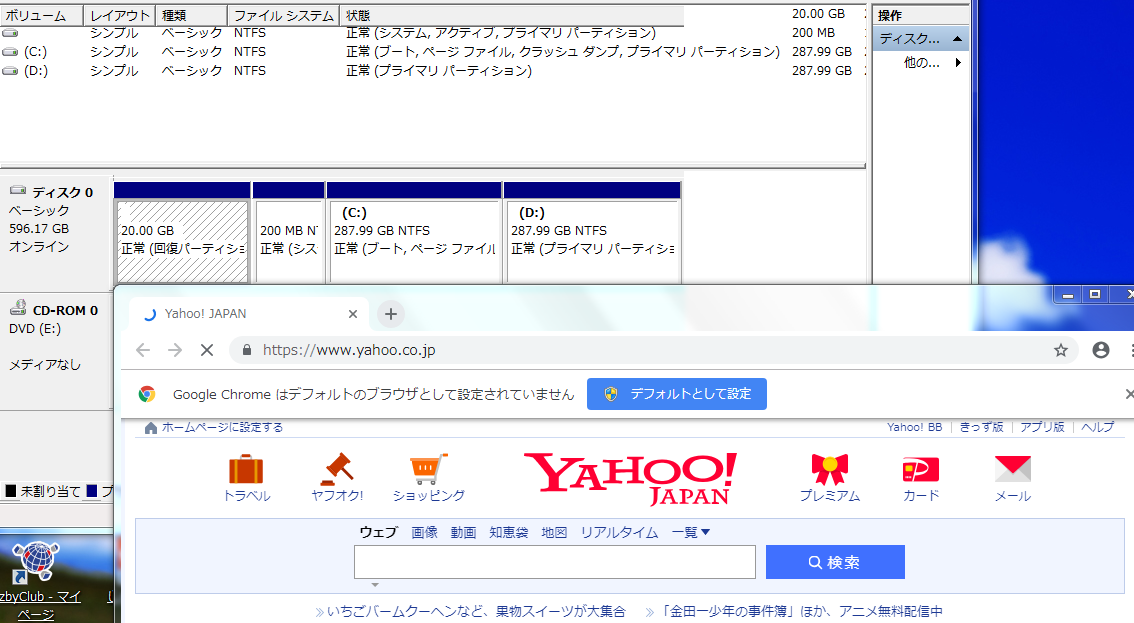1134x623 pixels.
Task: Expand the search suggestion arrow below the box
Action: [x=375, y=585]
